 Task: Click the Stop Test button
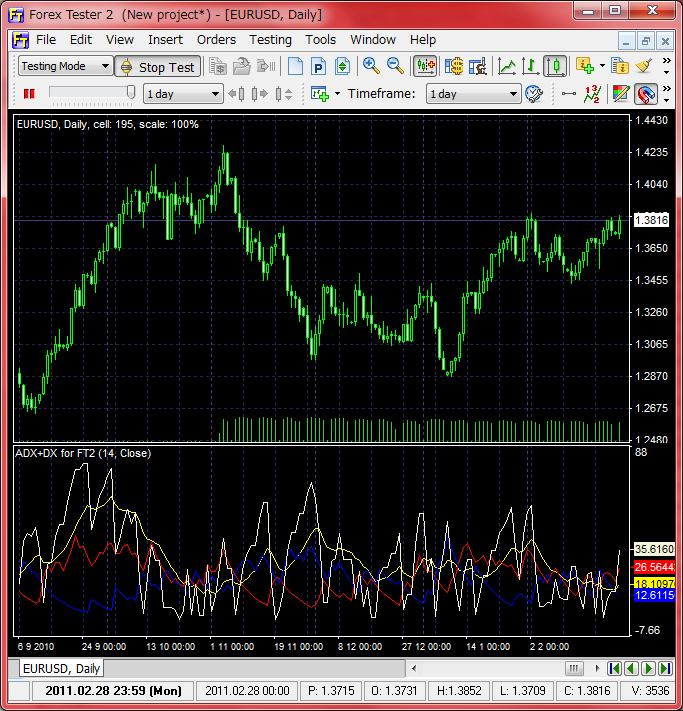tap(158, 67)
